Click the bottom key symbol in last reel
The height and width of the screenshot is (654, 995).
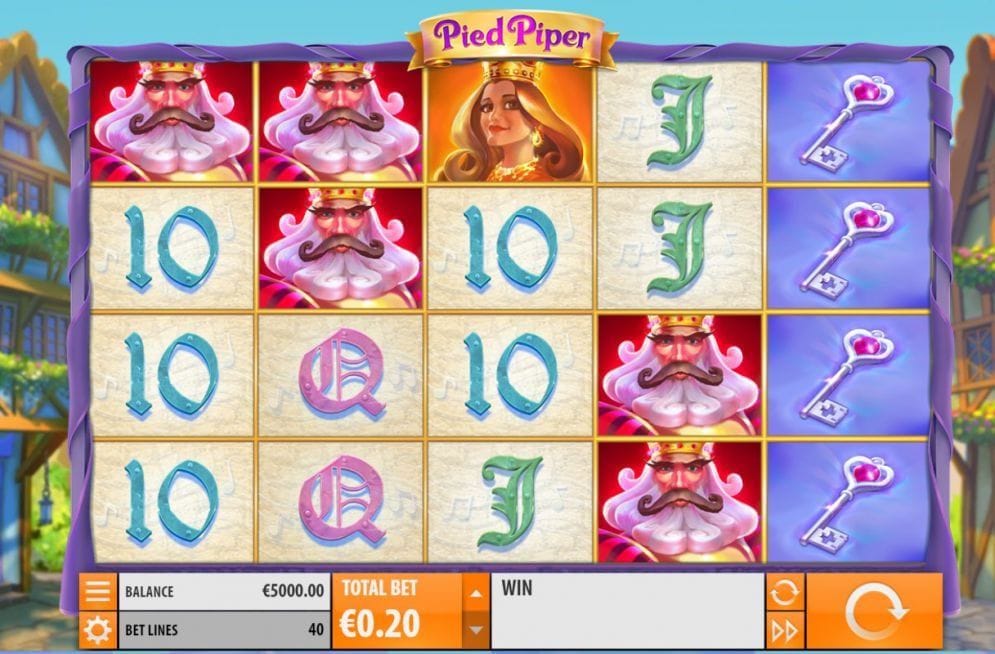point(848,502)
